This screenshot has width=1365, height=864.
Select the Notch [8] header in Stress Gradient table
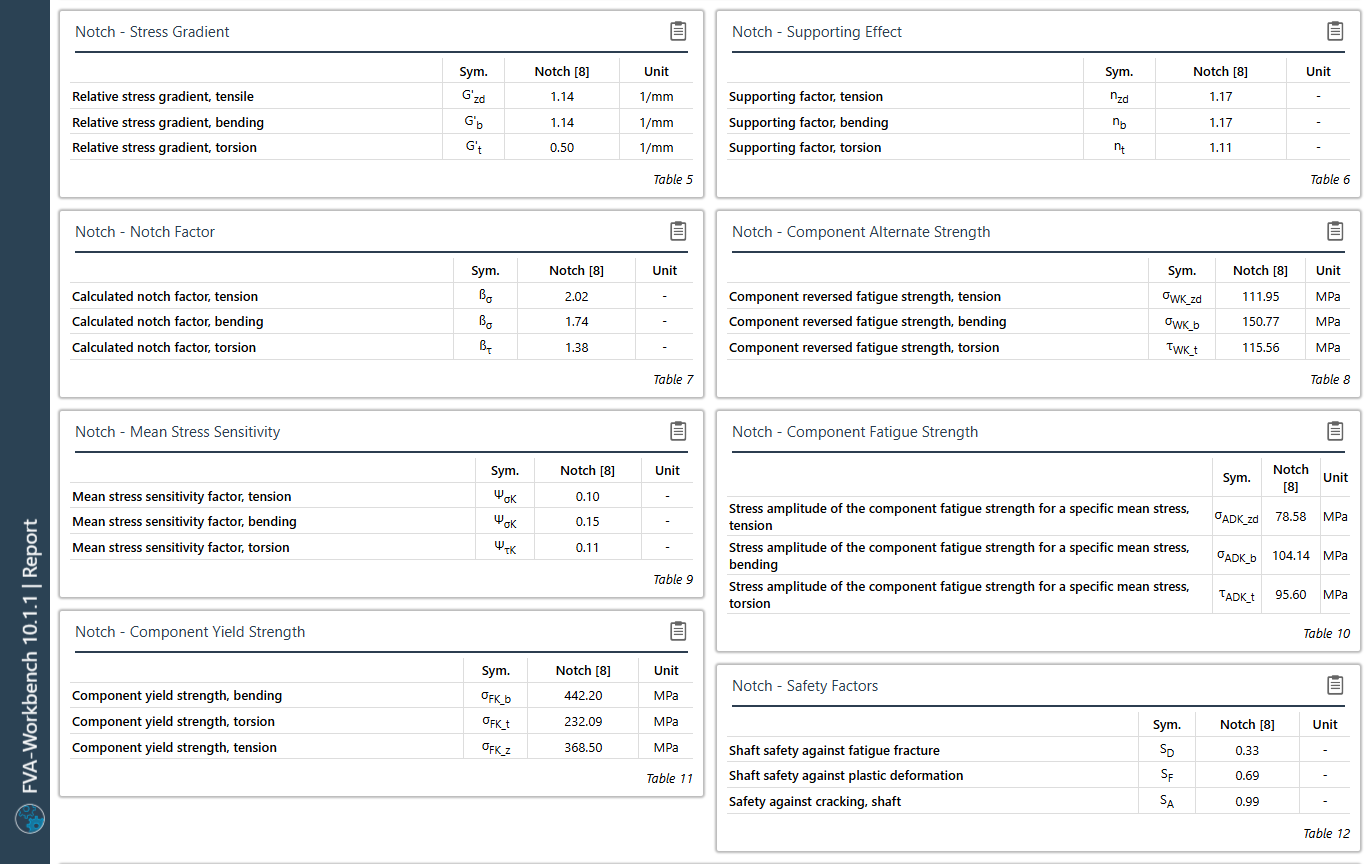pos(562,71)
